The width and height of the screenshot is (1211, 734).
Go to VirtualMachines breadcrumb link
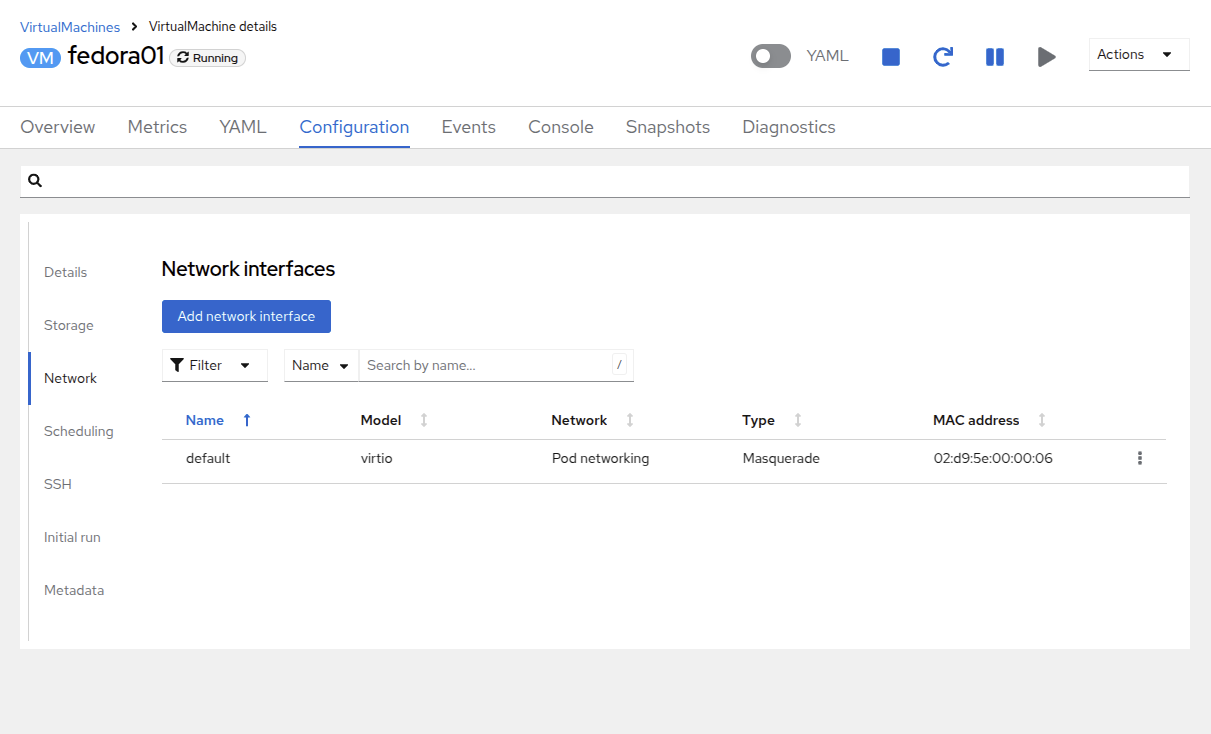pyautogui.click(x=70, y=27)
